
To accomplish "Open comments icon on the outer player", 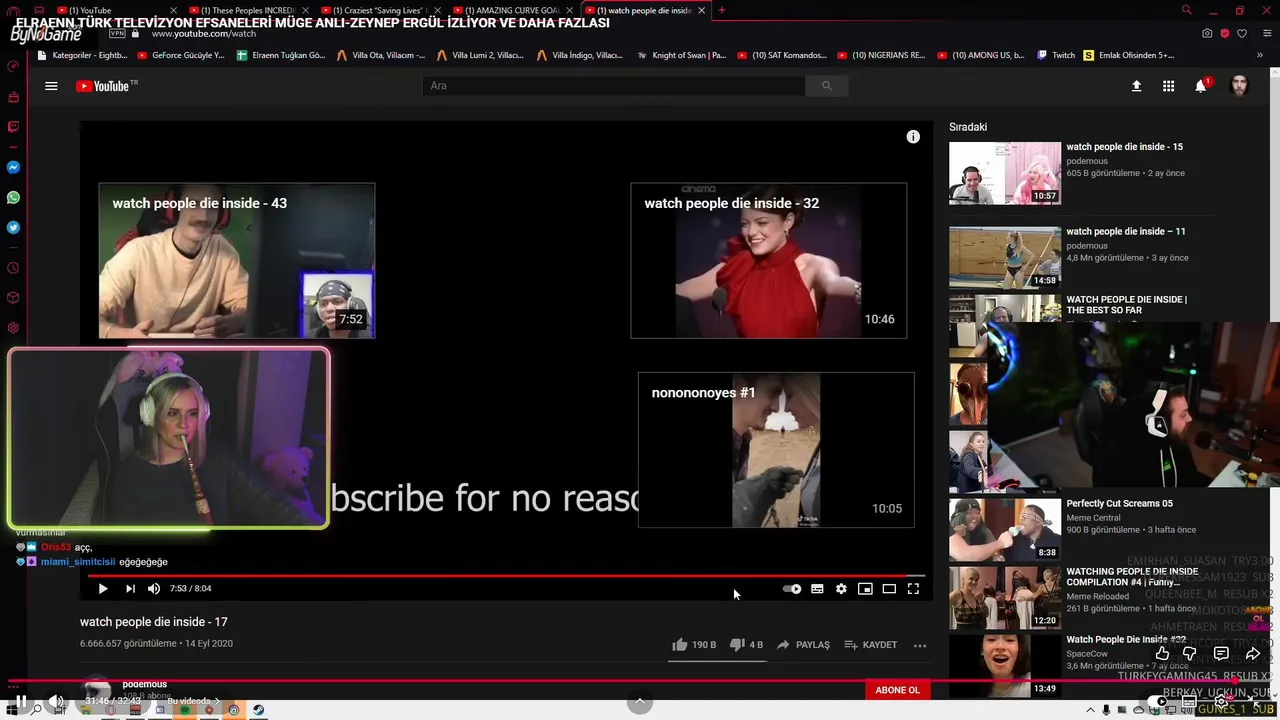I will point(1221,654).
